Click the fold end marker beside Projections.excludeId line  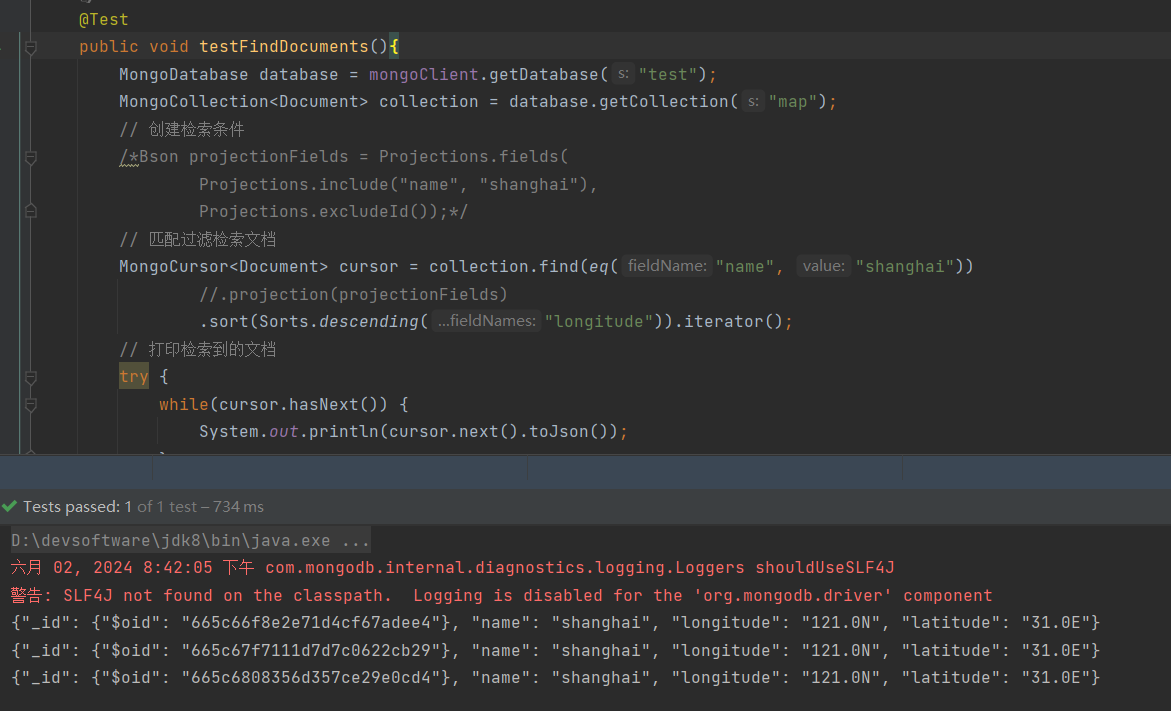(x=31, y=211)
